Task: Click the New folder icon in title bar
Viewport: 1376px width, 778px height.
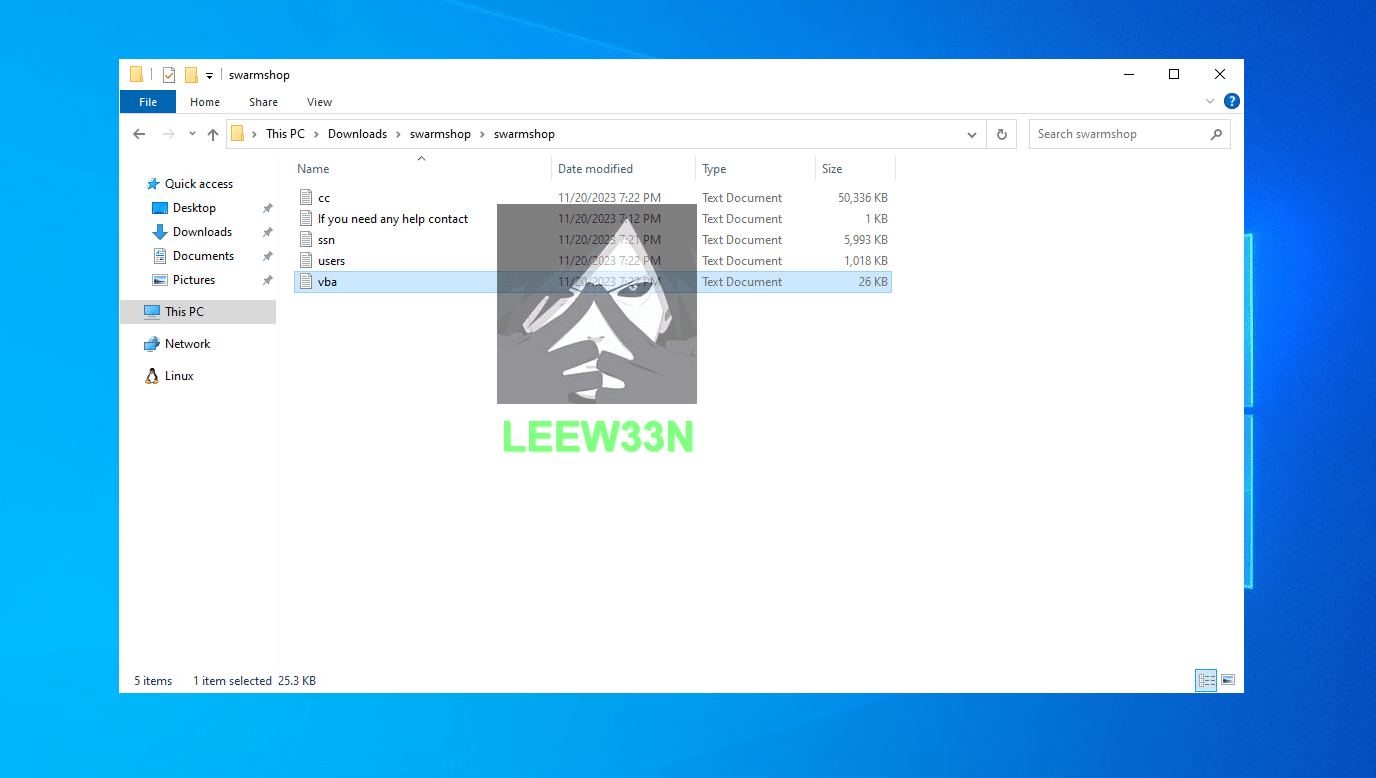Action: tap(191, 75)
